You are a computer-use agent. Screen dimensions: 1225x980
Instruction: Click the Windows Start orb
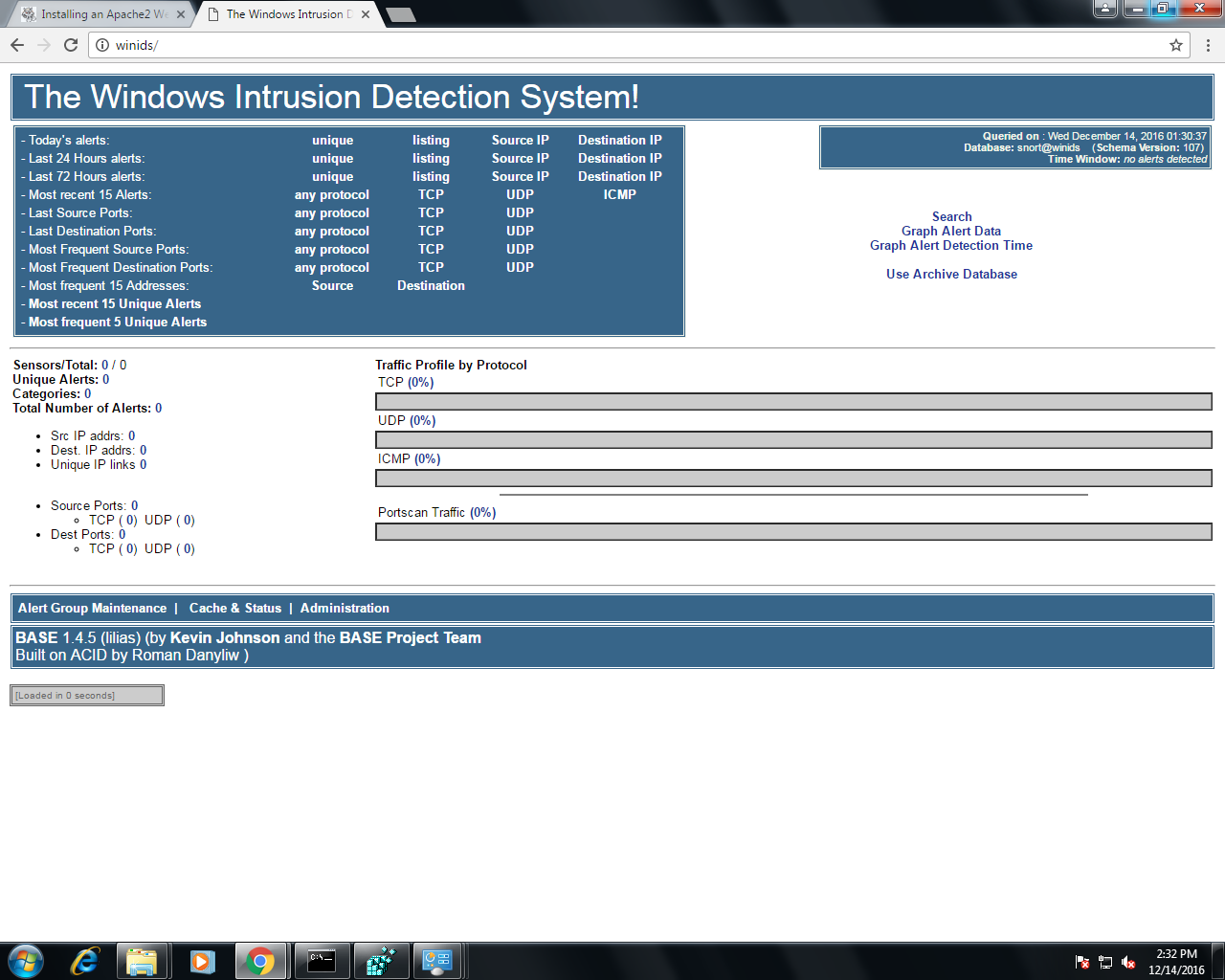[26, 961]
